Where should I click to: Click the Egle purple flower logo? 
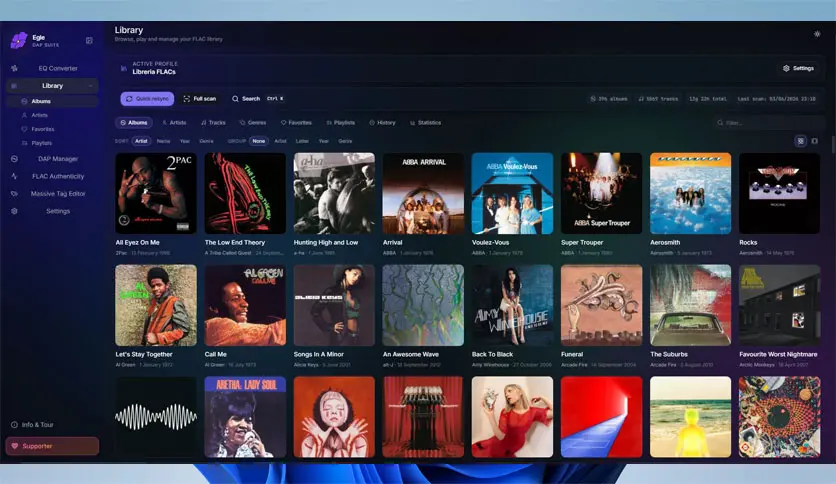pos(19,41)
